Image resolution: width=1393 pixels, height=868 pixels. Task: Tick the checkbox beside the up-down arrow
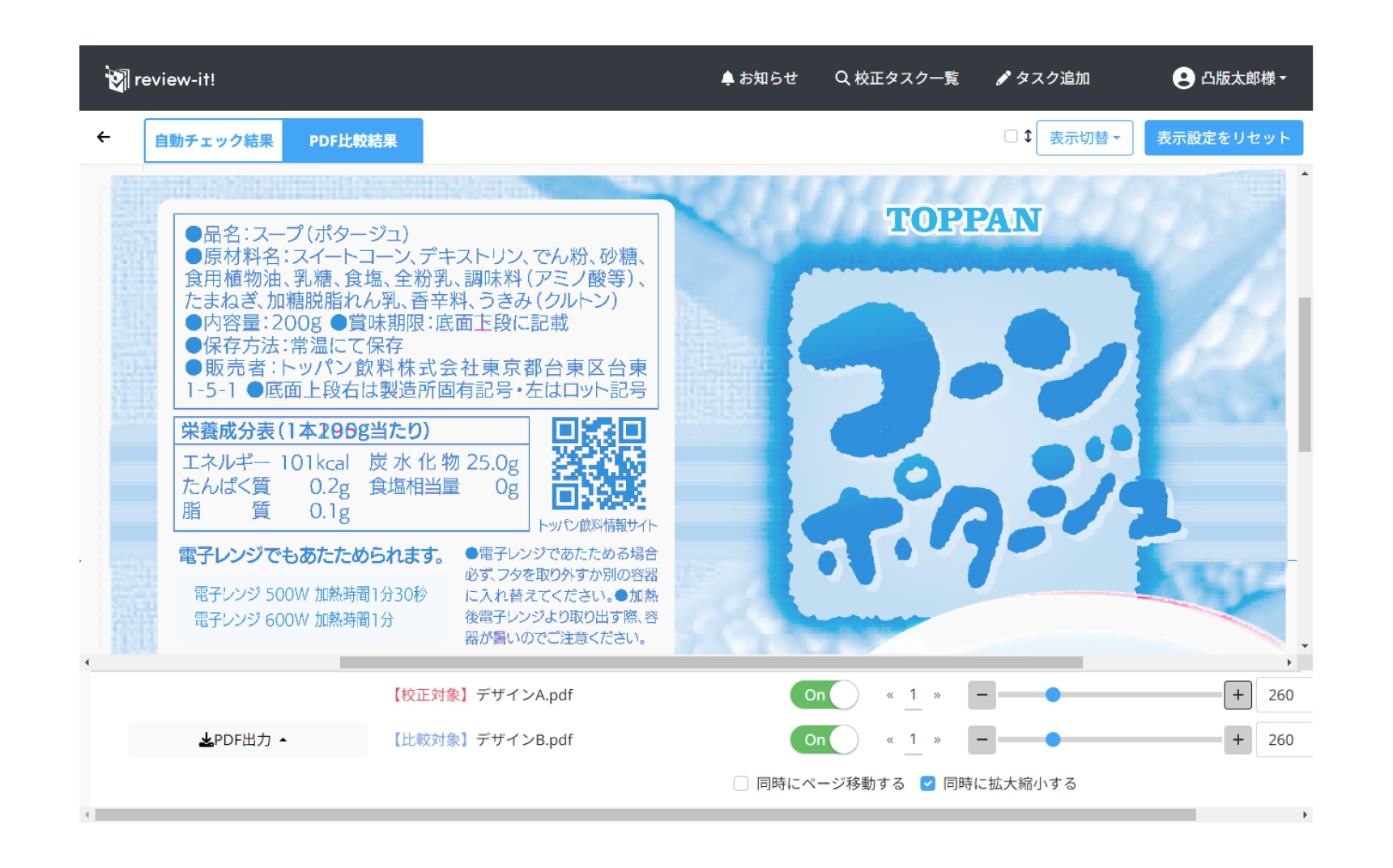[x=1011, y=136]
